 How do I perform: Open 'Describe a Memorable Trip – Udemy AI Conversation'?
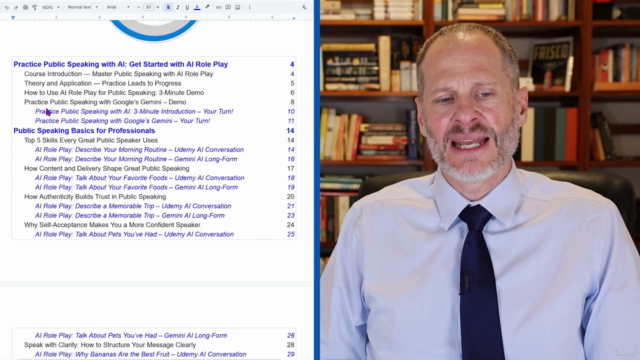[133, 206]
